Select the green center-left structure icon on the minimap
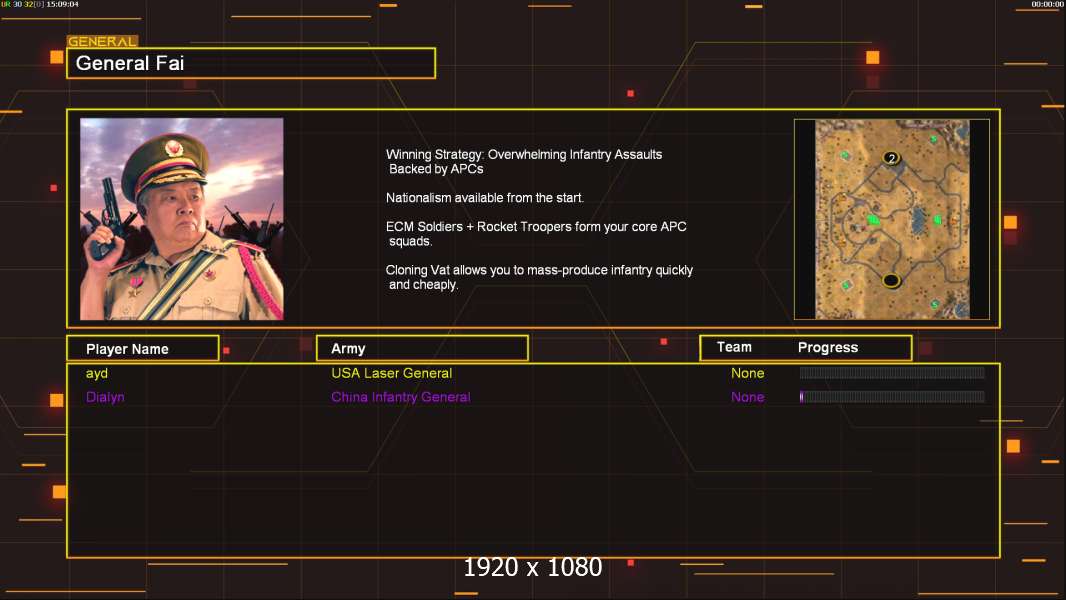Image resolution: width=1066 pixels, height=600 pixels. [874, 219]
